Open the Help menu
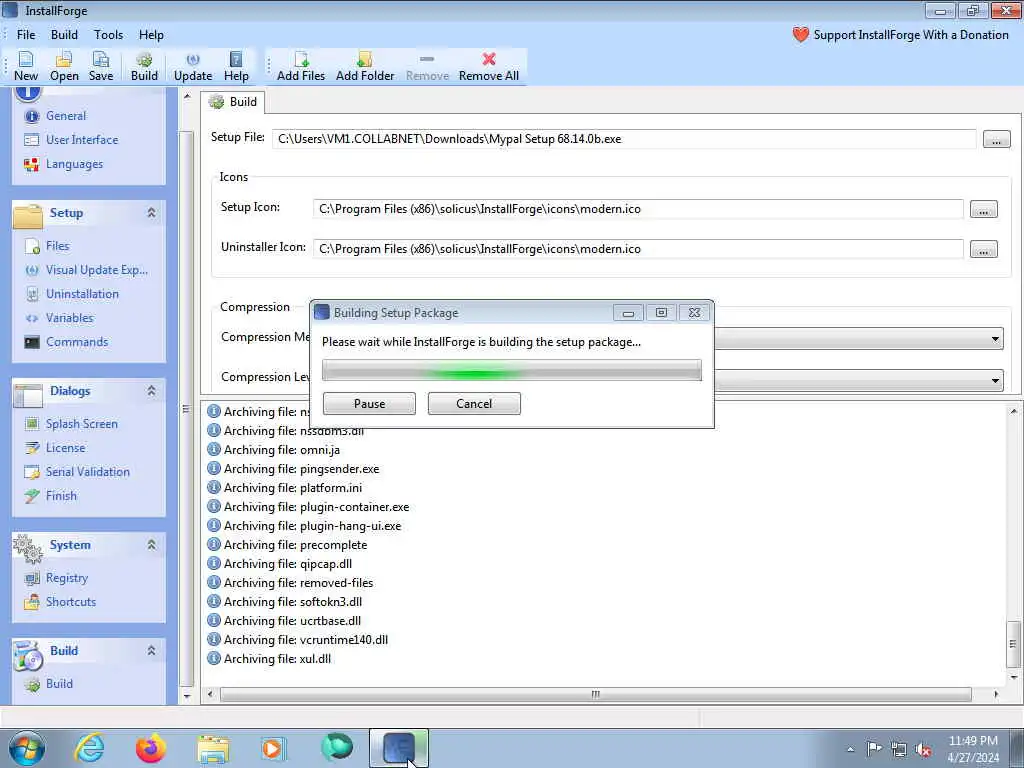The image size is (1024, 768). pos(151,35)
